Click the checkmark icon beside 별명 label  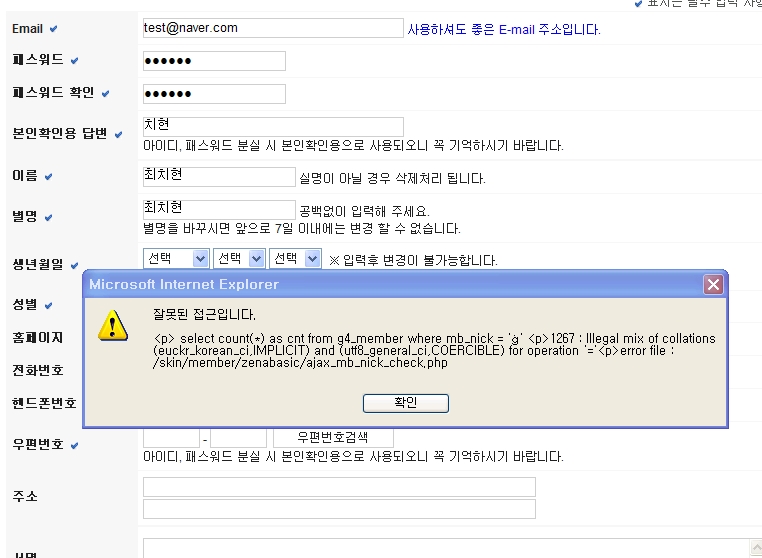click(x=48, y=217)
